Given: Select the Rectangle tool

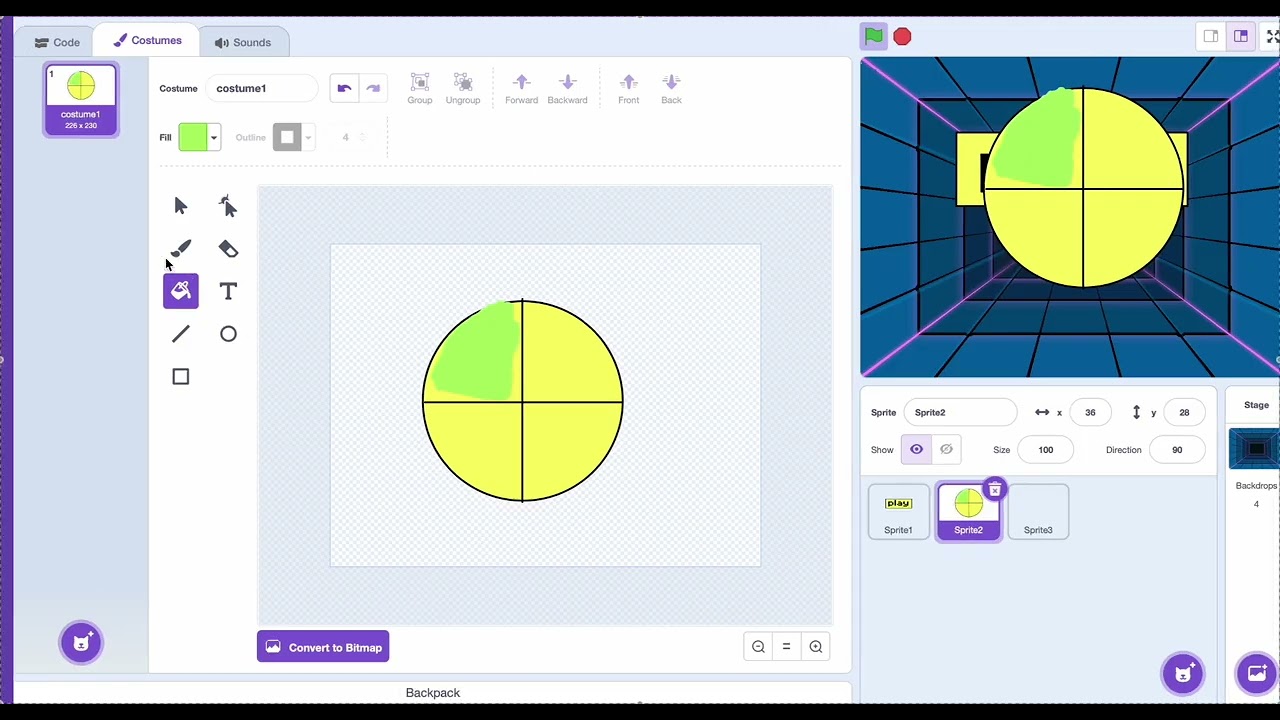Looking at the screenshot, I should tap(180, 377).
